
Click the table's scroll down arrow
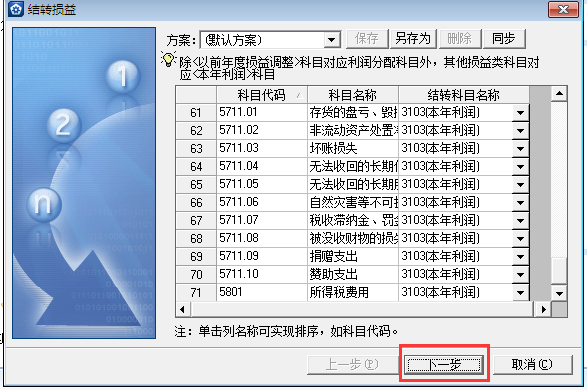click(x=559, y=293)
